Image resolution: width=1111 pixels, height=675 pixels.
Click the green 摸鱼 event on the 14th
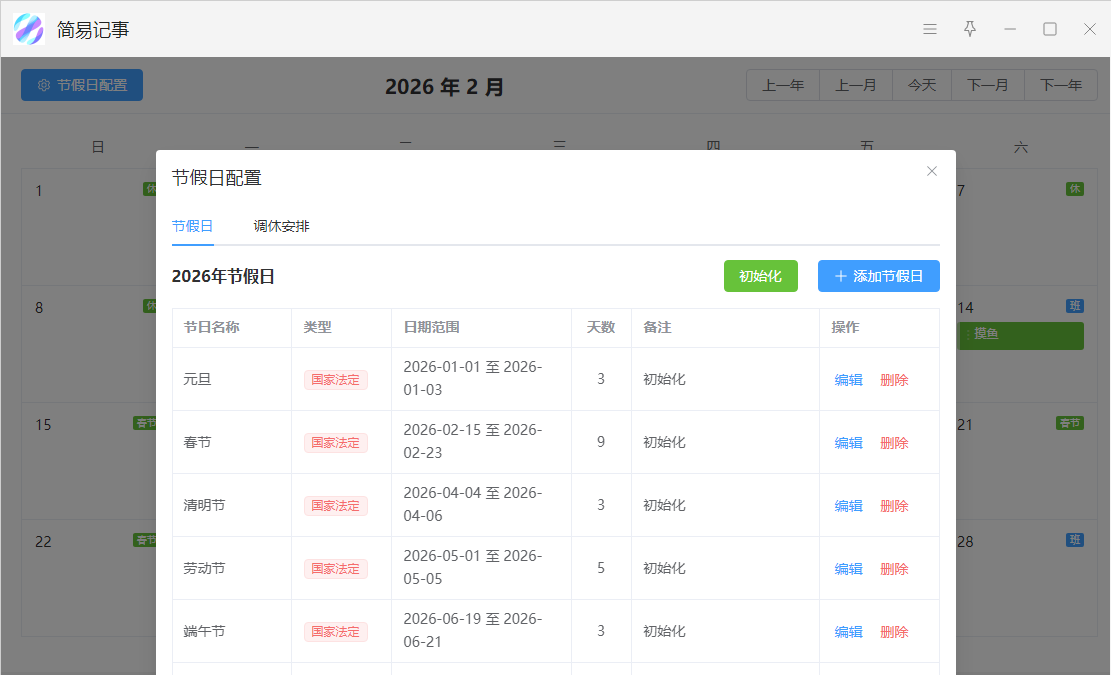pyautogui.click(x=1020, y=335)
